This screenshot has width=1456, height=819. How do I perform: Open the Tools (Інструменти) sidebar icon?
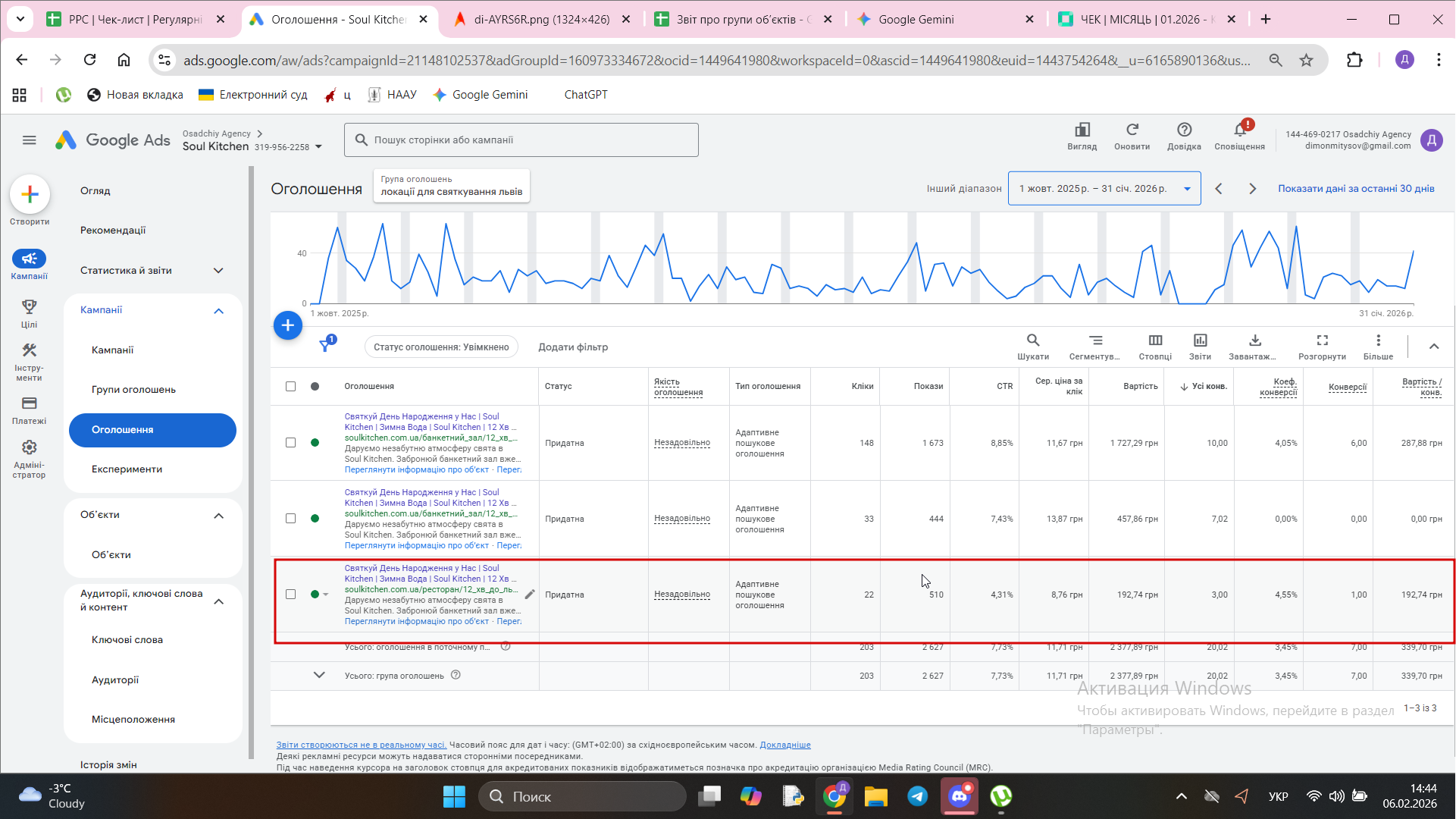pyautogui.click(x=29, y=351)
